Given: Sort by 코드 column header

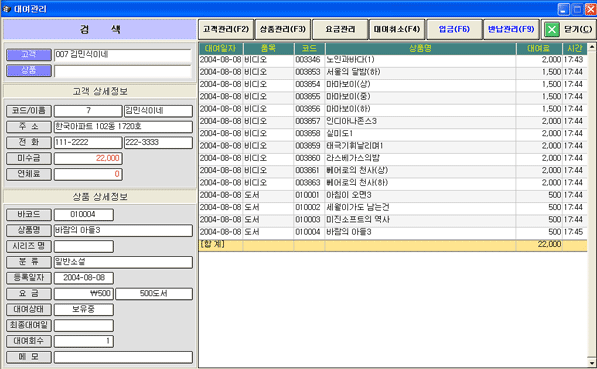Looking at the screenshot, I should [310, 48].
